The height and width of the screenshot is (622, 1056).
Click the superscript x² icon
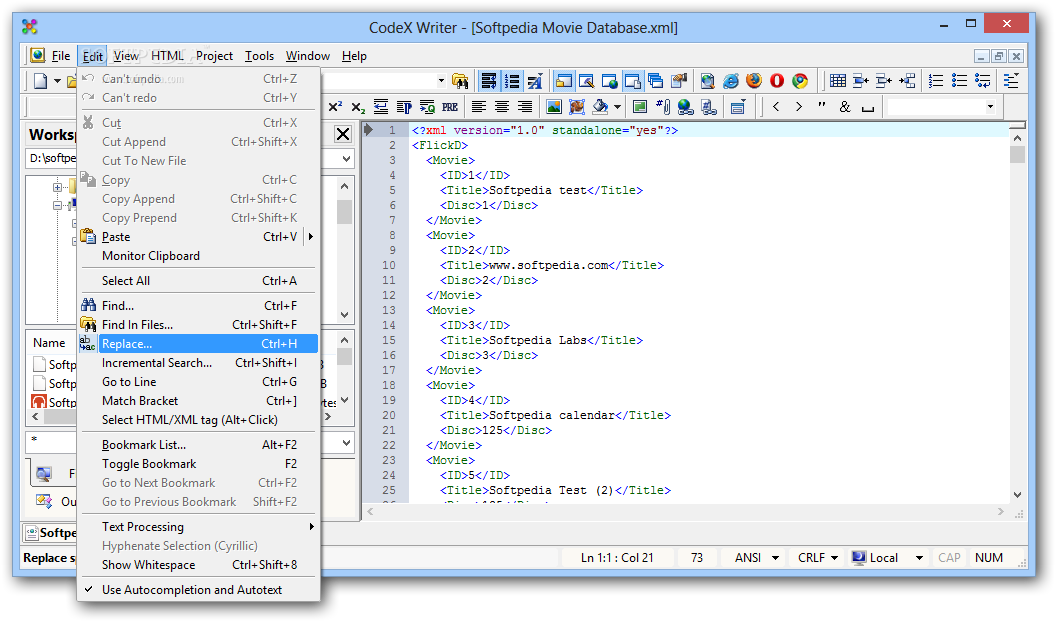[335, 106]
